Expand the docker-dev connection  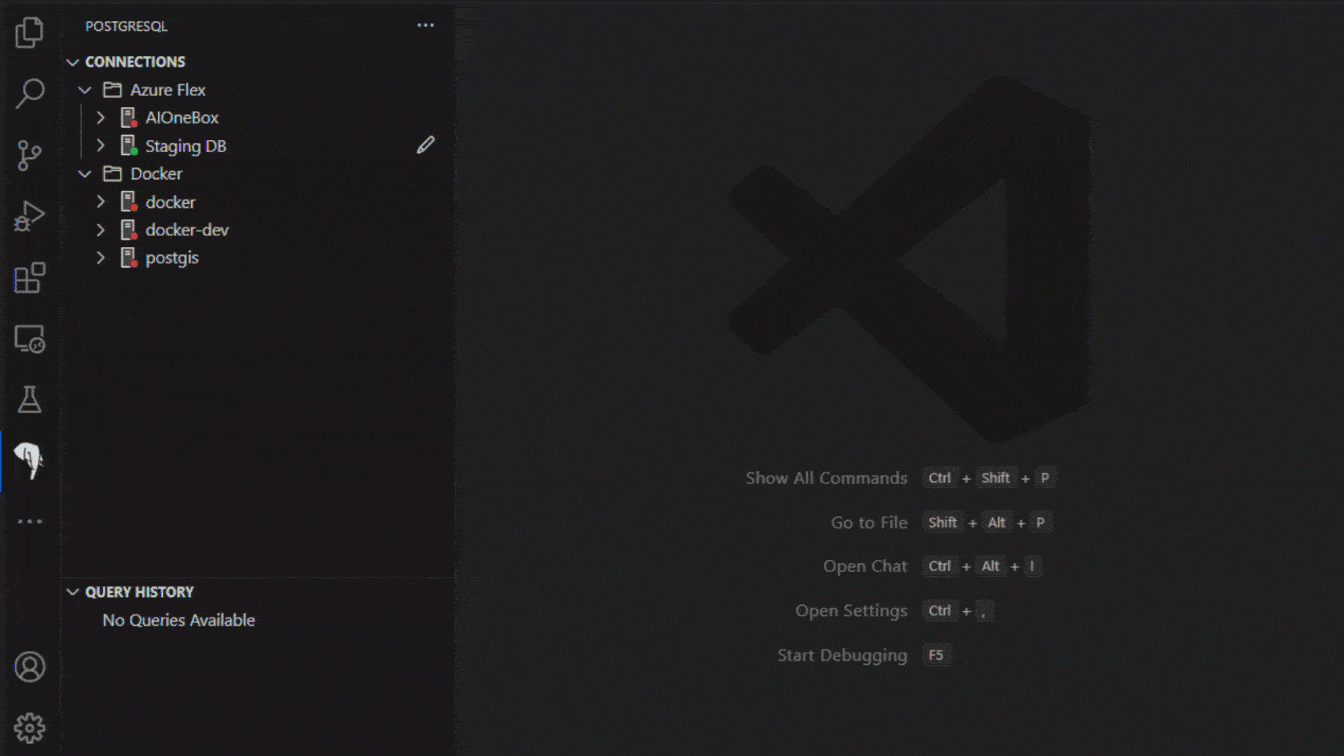tap(100, 229)
